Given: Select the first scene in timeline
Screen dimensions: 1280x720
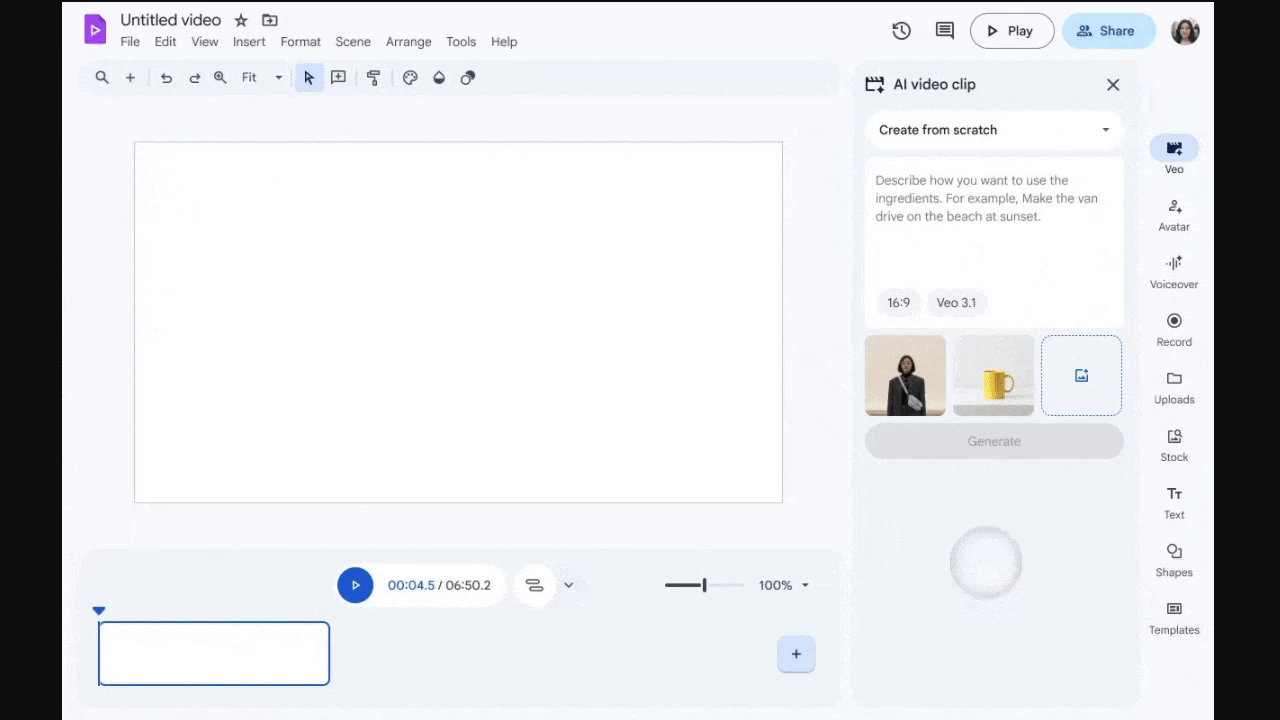Looking at the screenshot, I should coord(214,654).
